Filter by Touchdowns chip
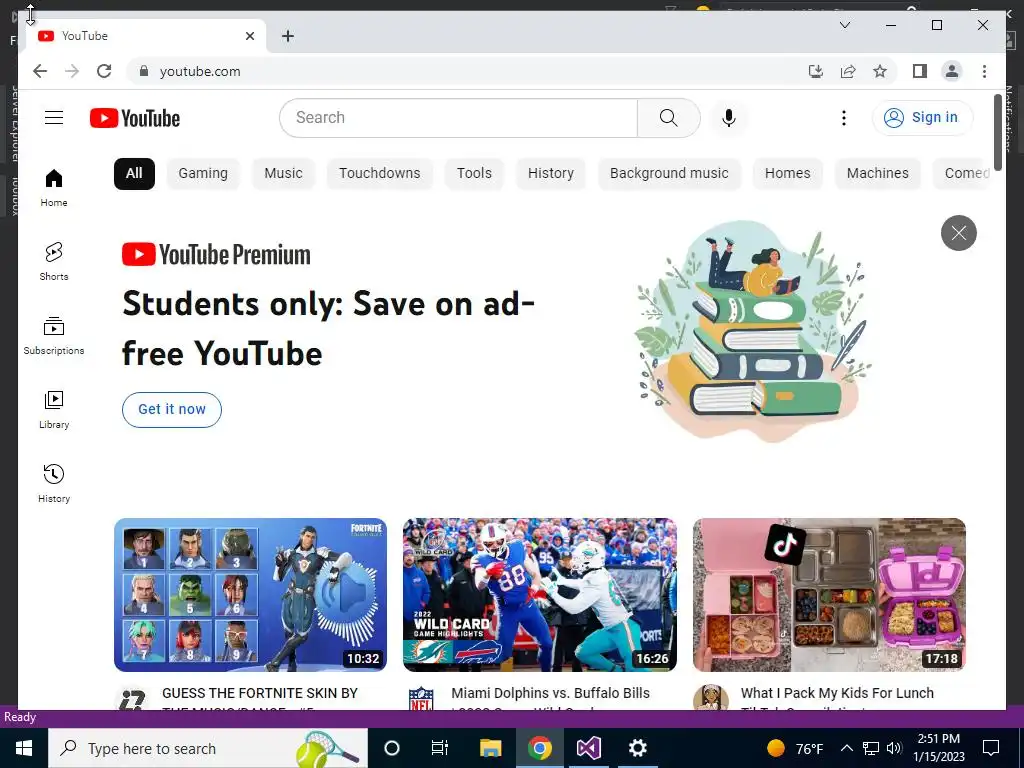 [x=379, y=173]
